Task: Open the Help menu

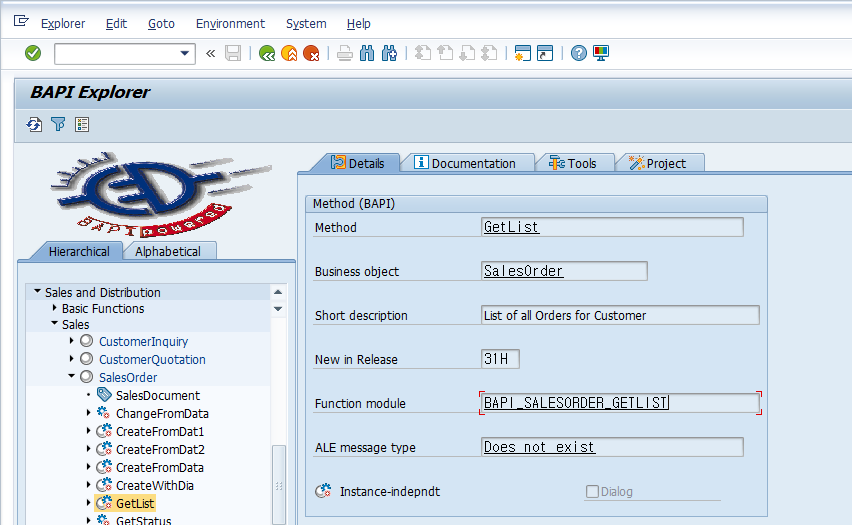Action: tap(359, 24)
